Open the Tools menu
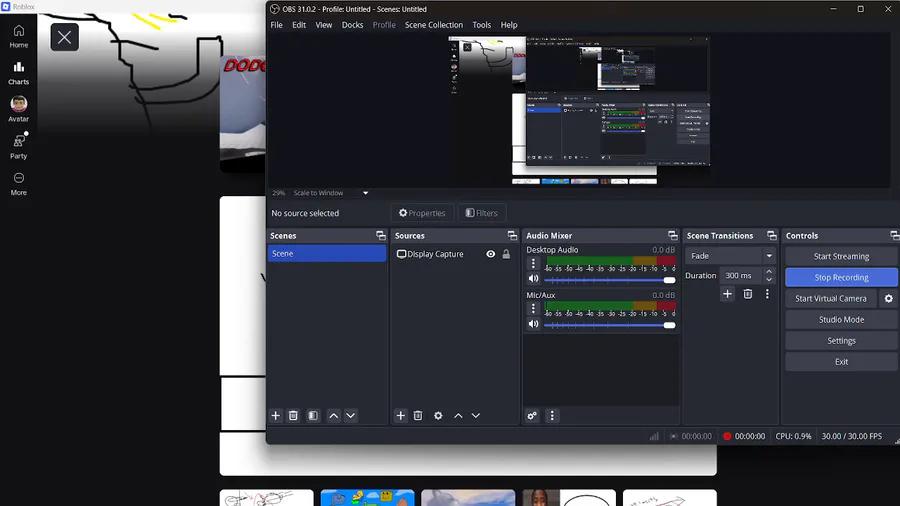The height and width of the screenshot is (506, 900). click(x=482, y=25)
